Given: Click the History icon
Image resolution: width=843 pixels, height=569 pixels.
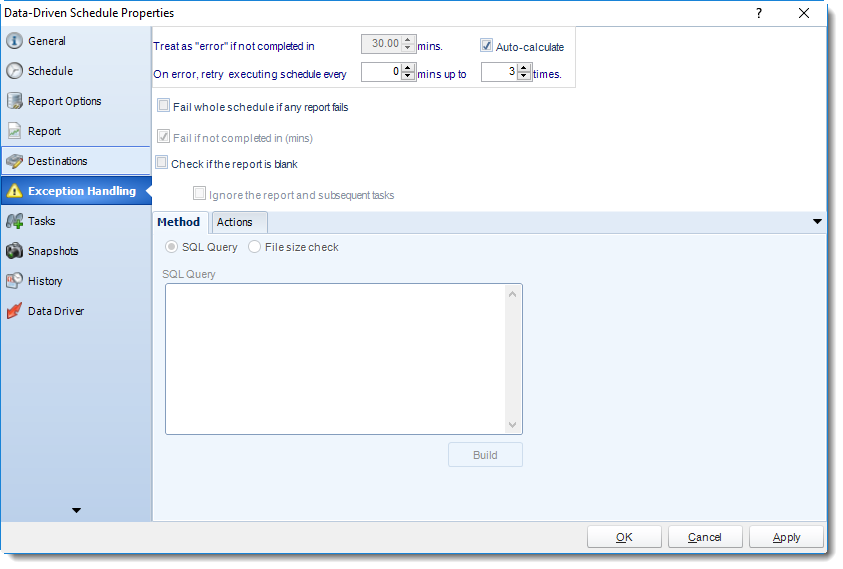Looking at the screenshot, I should [x=15, y=281].
